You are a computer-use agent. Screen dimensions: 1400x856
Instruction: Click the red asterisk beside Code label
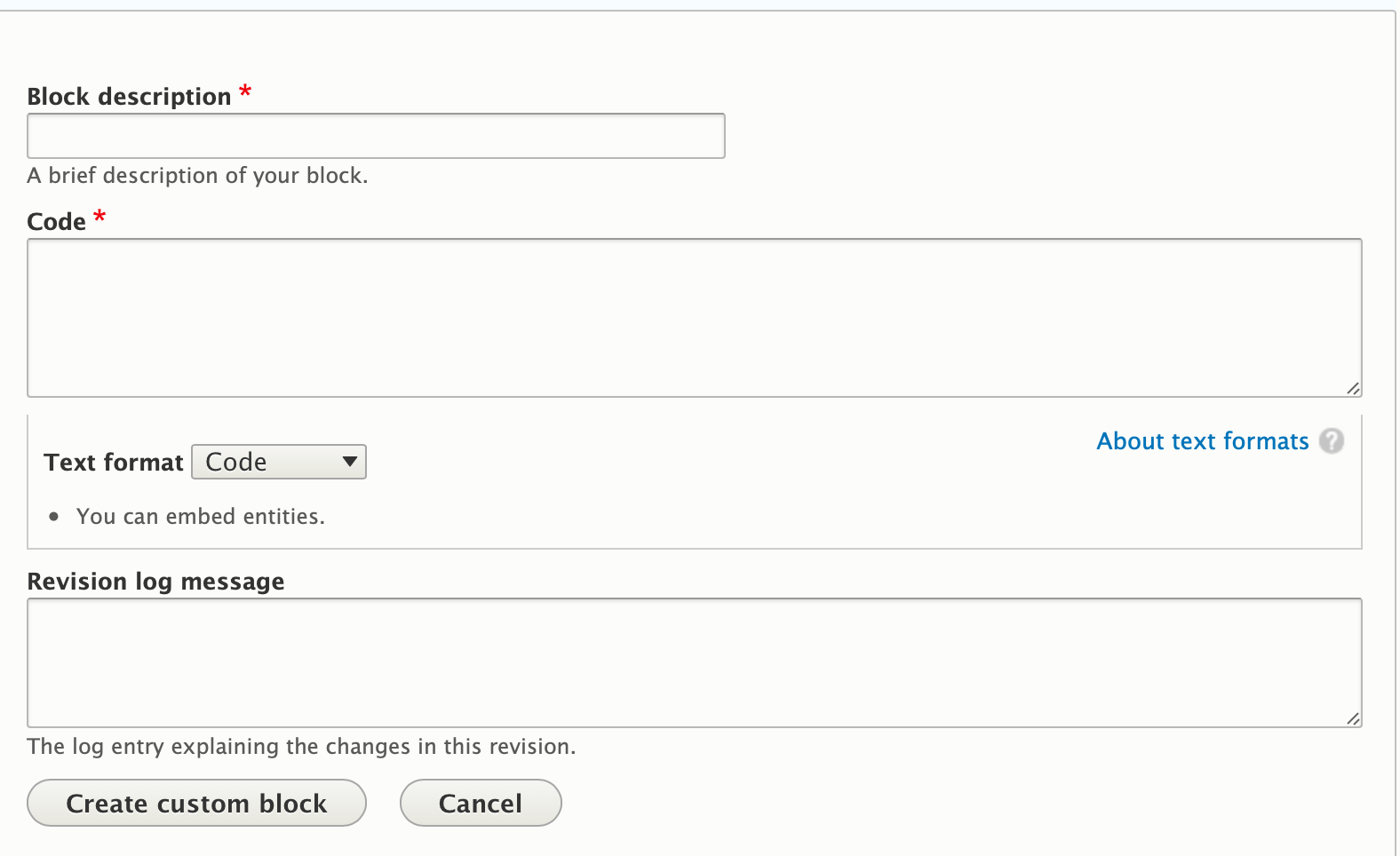pos(99,217)
